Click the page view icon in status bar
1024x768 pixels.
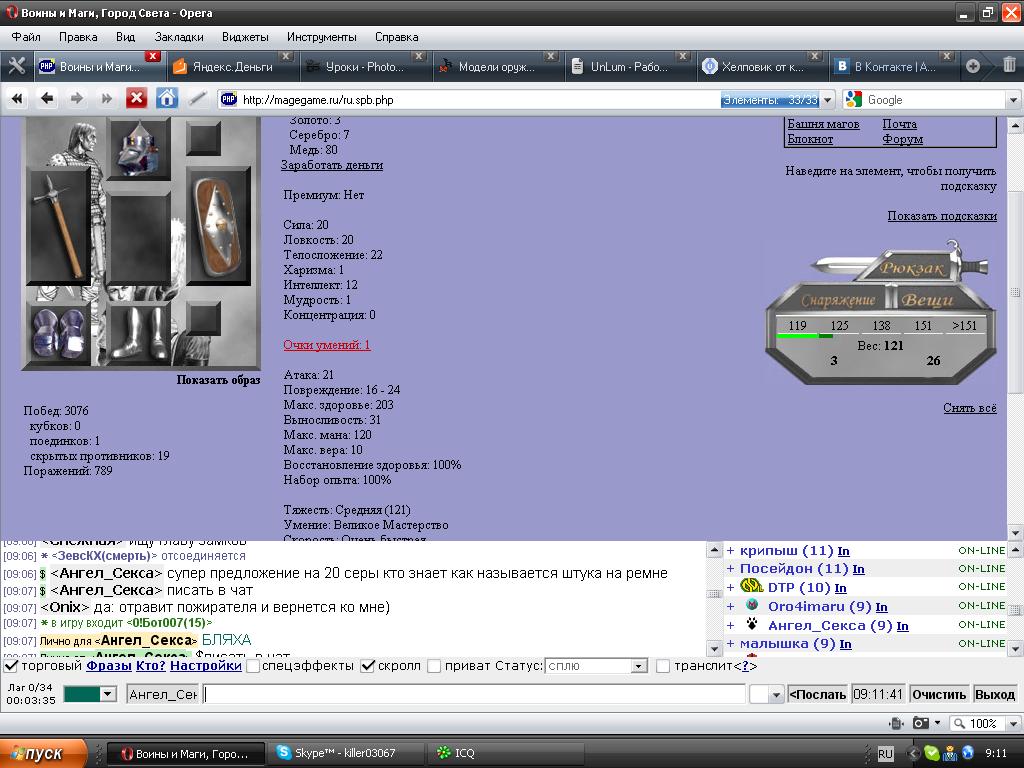click(x=896, y=723)
